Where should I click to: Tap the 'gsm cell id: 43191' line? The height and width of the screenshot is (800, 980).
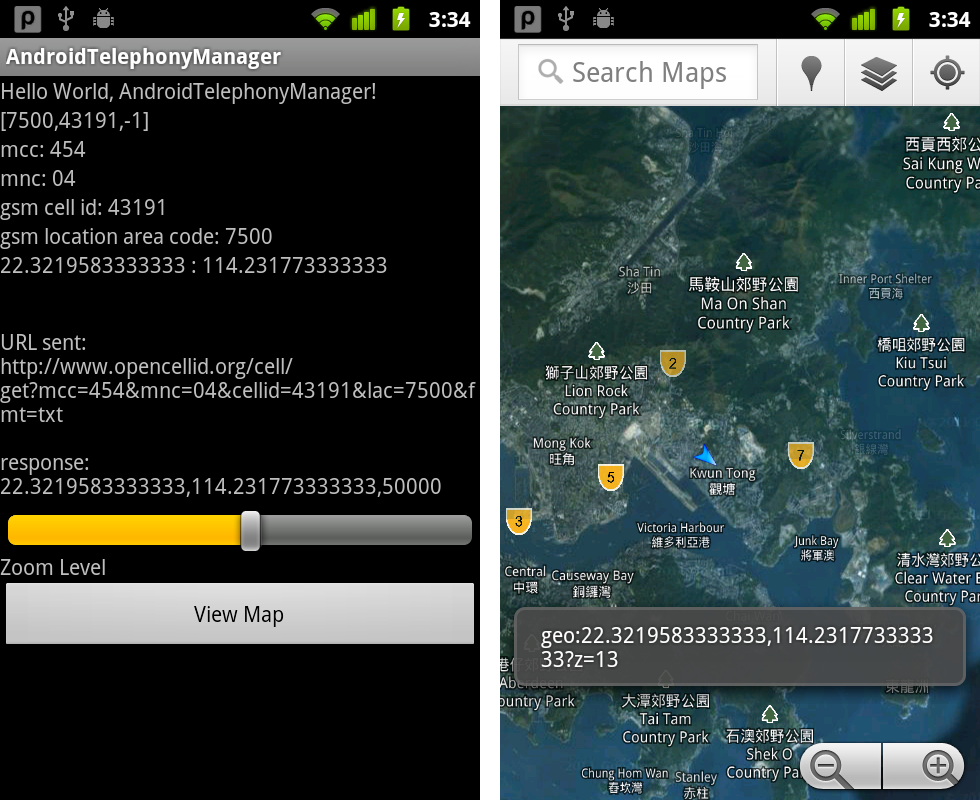point(83,208)
